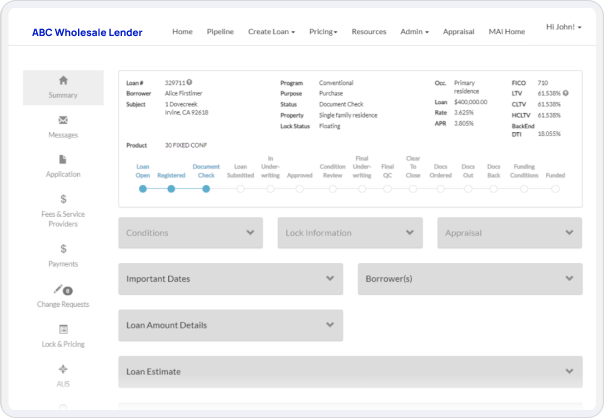This screenshot has width=604, height=418.
Task: Click the Condition Review milestone circle
Action: (333, 189)
